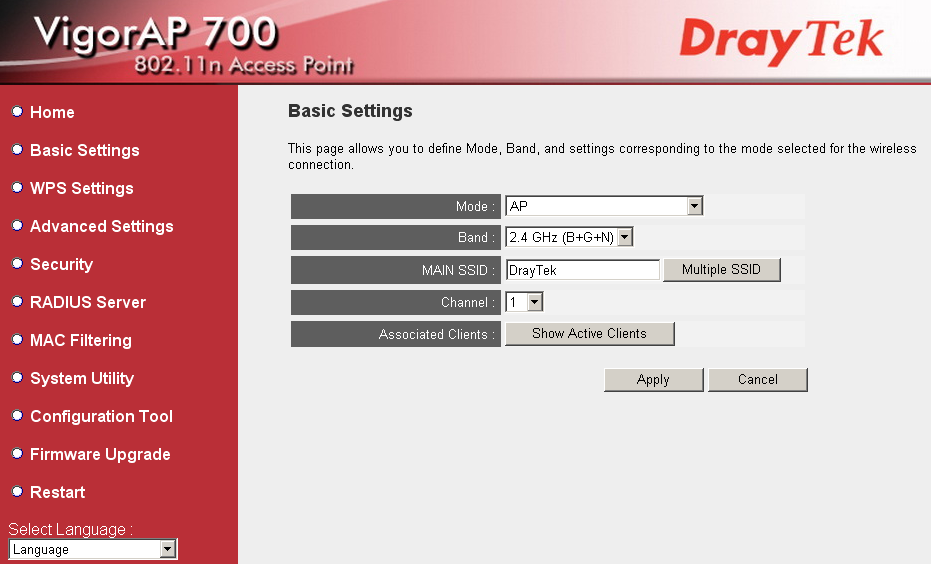Open Advanced Settings page
This screenshot has width=931, height=564.
pyautogui.click(x=102, y=226)
